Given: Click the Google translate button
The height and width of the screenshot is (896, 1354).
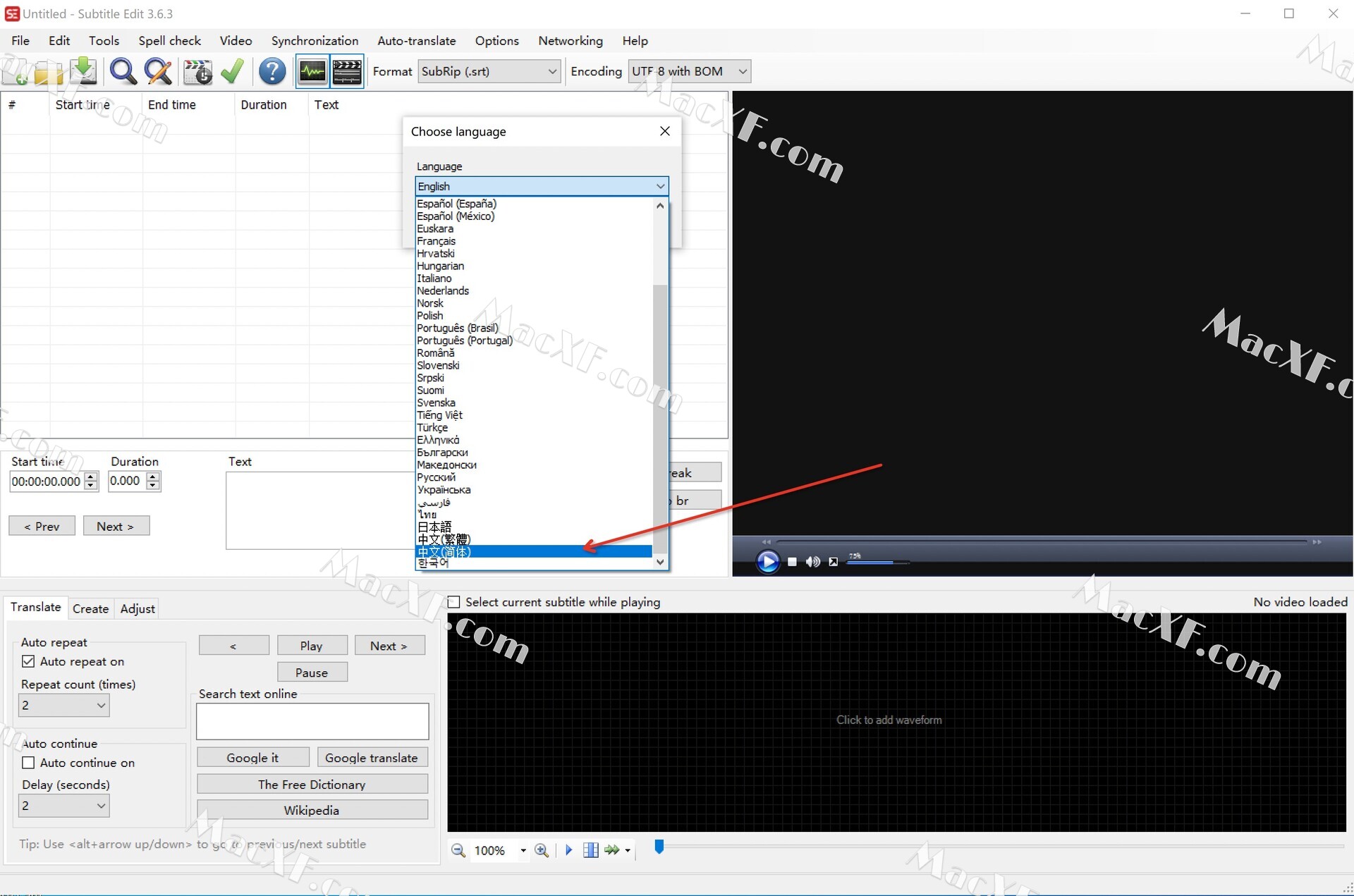Looking at the screenshot, I should pyautogui.click(x=372, y=758).
